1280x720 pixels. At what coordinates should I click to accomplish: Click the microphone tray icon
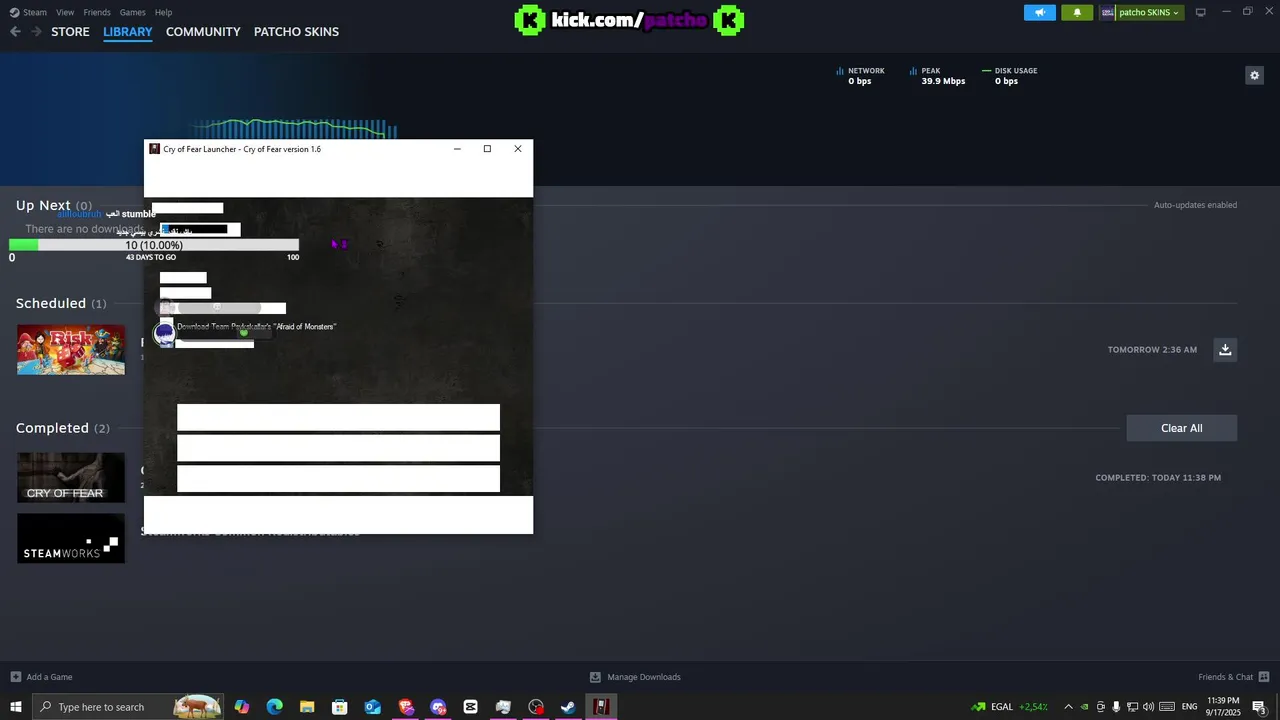pos(1116,707)
